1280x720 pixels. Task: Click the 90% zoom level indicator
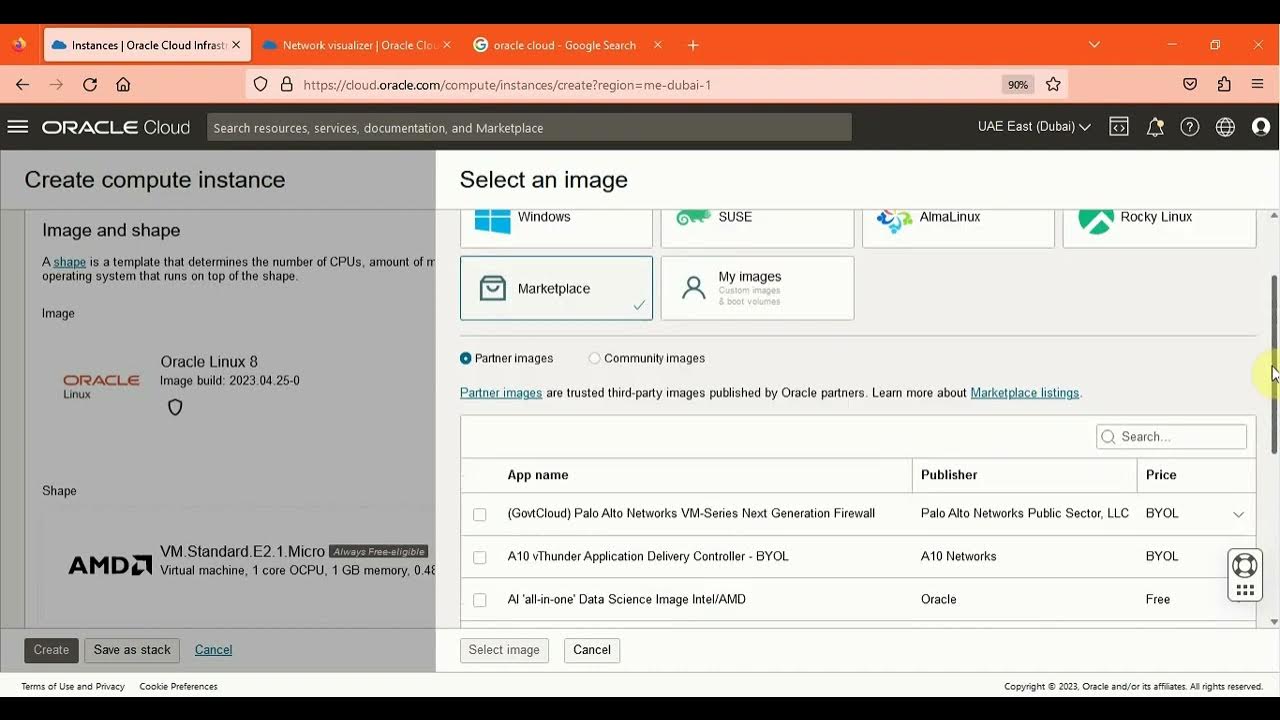(x=1018, y=85)
